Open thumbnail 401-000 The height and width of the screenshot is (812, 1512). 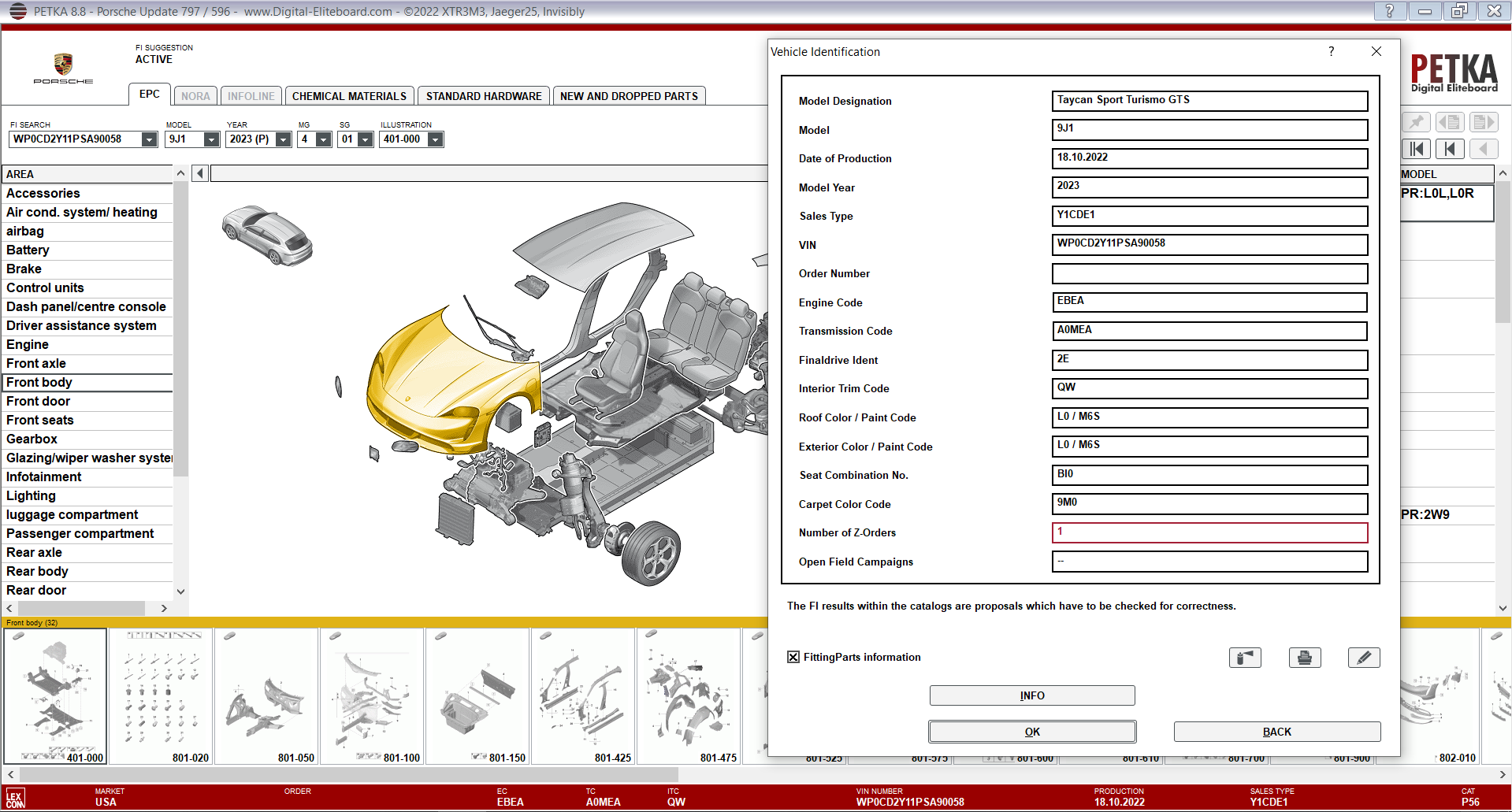(x=55, y=696)
